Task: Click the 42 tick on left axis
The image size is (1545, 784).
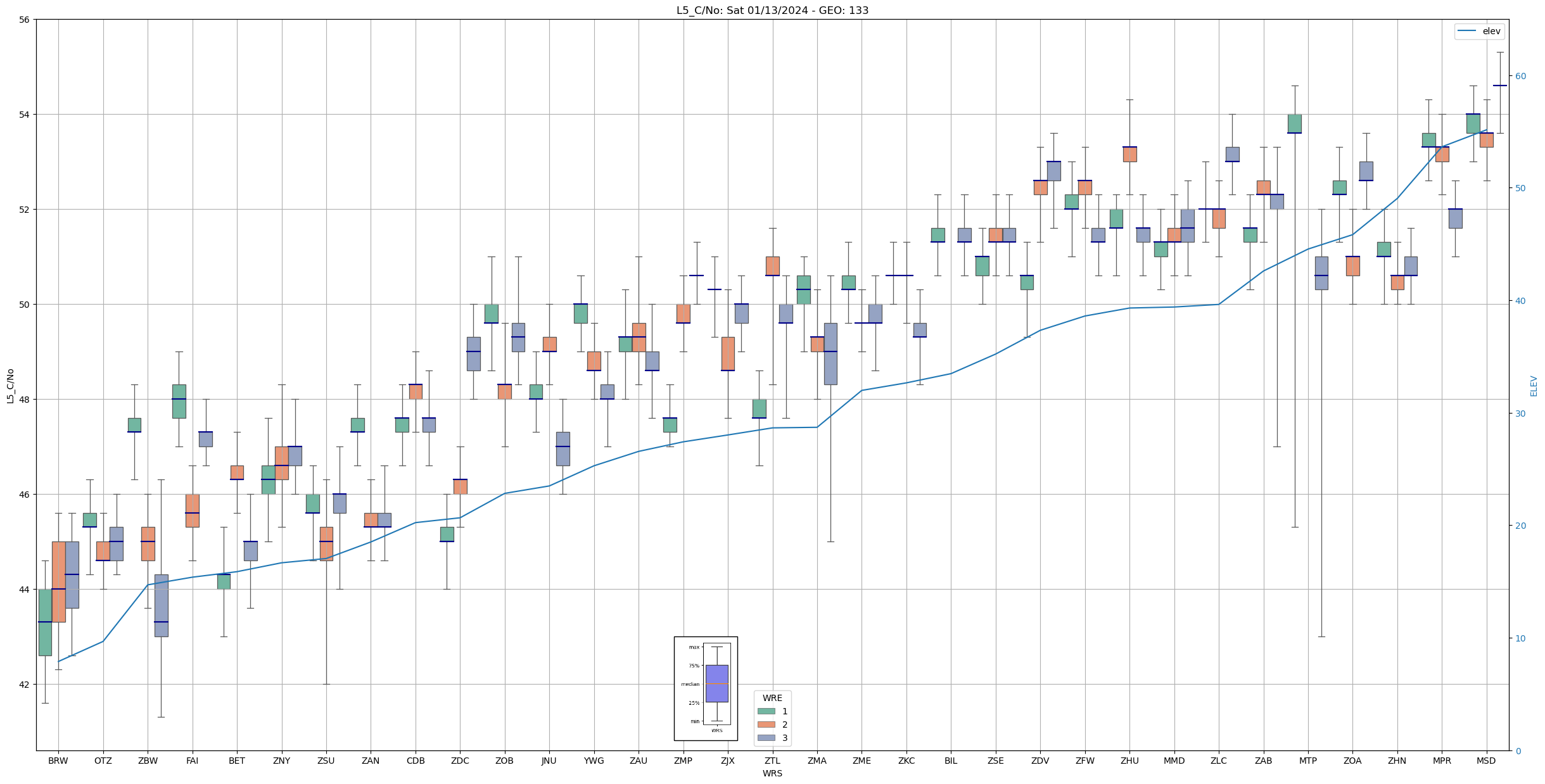Action: click(24, 685)
